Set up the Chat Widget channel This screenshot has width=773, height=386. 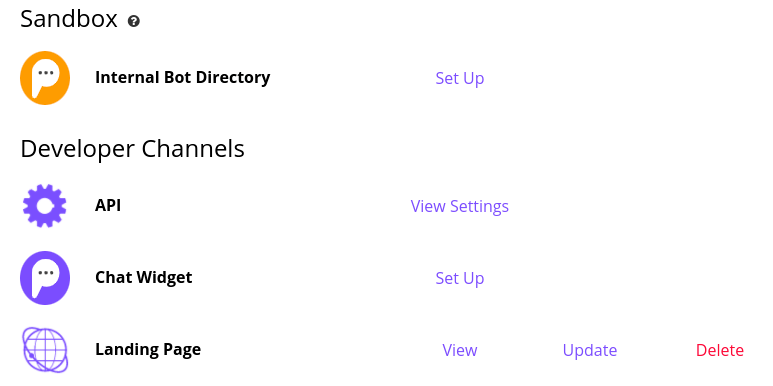click(x=459, y=279)
